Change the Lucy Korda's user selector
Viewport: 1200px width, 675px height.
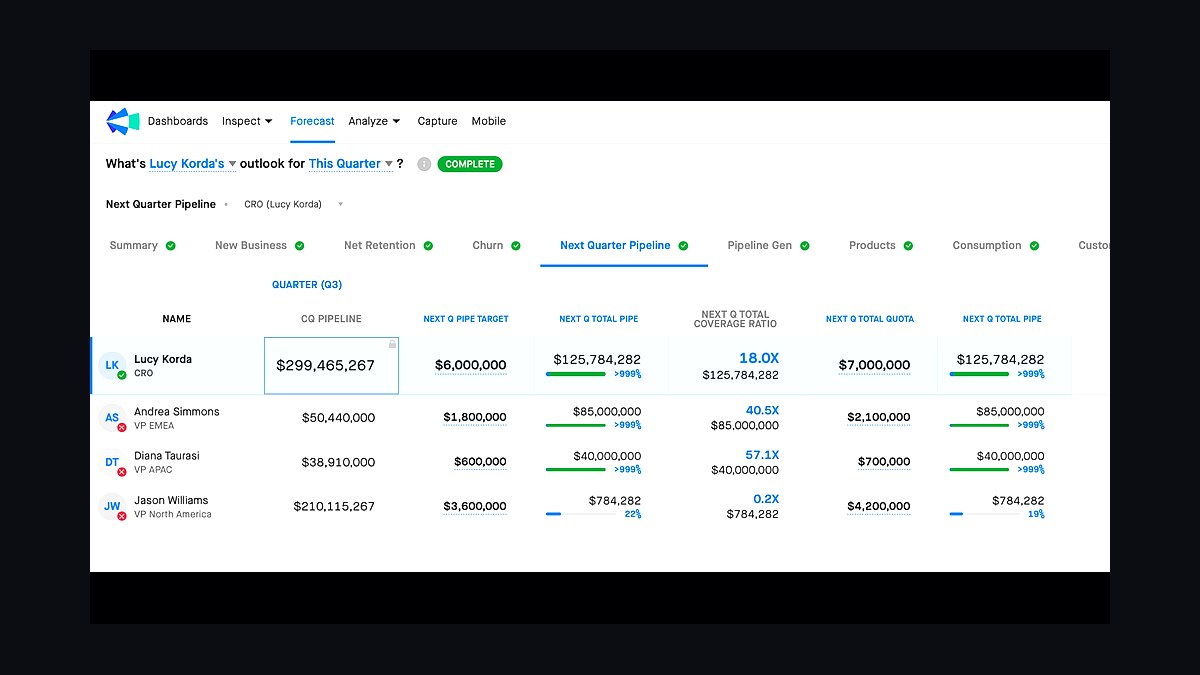[193, 164]
